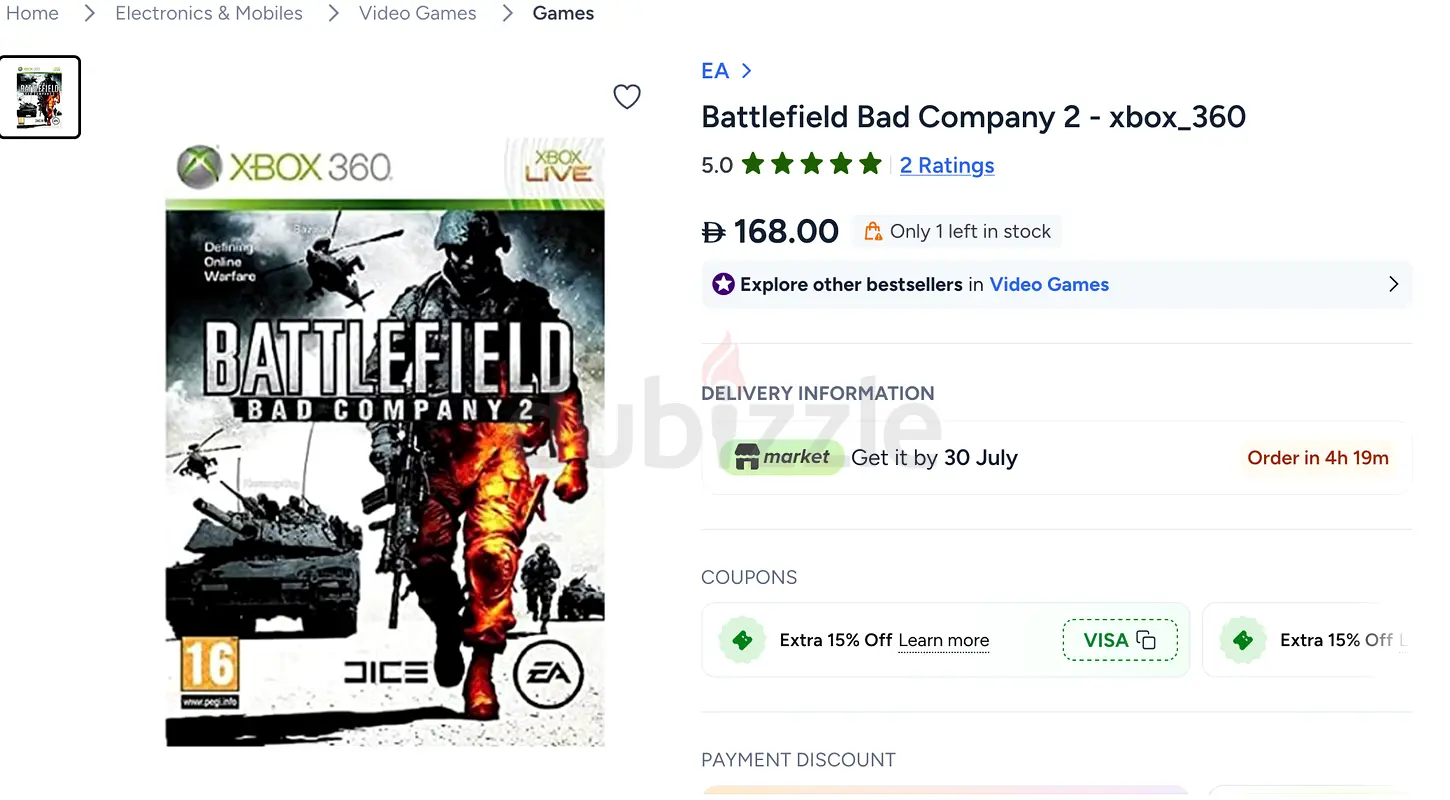Open Video Games breadcrumb

click(418, 14)
